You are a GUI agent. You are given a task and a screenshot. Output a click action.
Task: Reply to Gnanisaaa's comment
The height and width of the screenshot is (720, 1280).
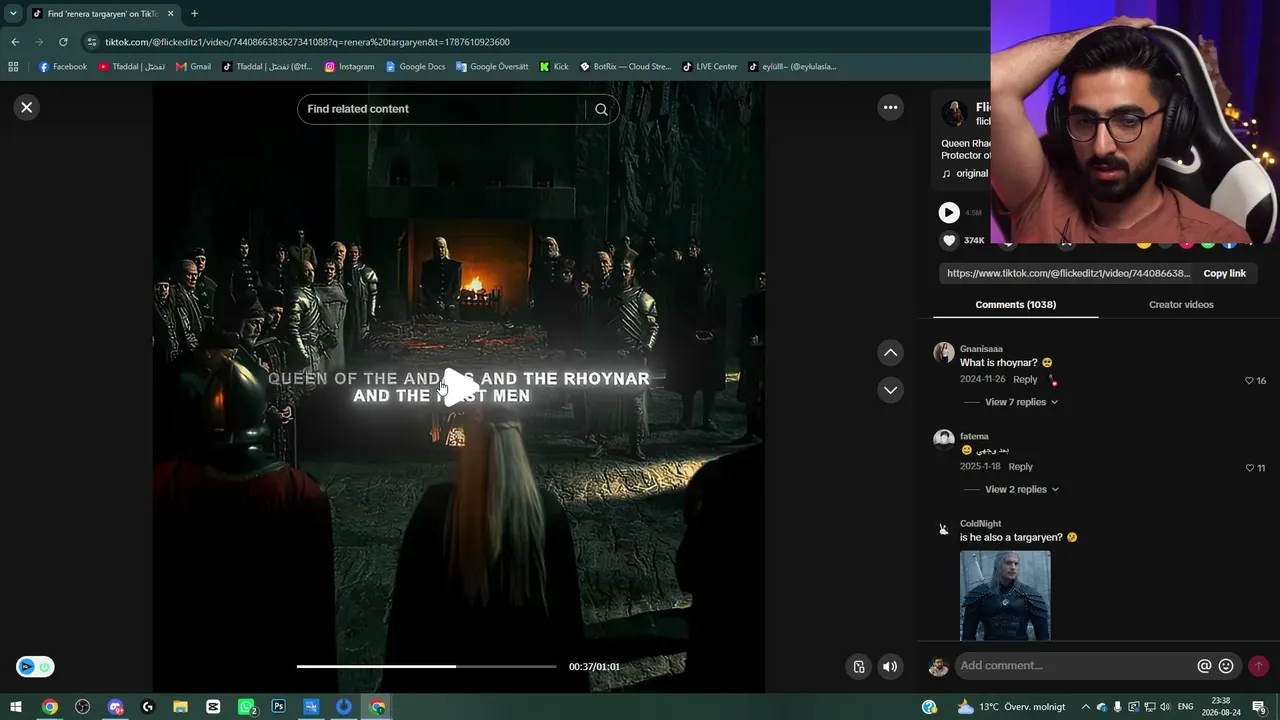pyautogui.click(x=1025, y=380)
